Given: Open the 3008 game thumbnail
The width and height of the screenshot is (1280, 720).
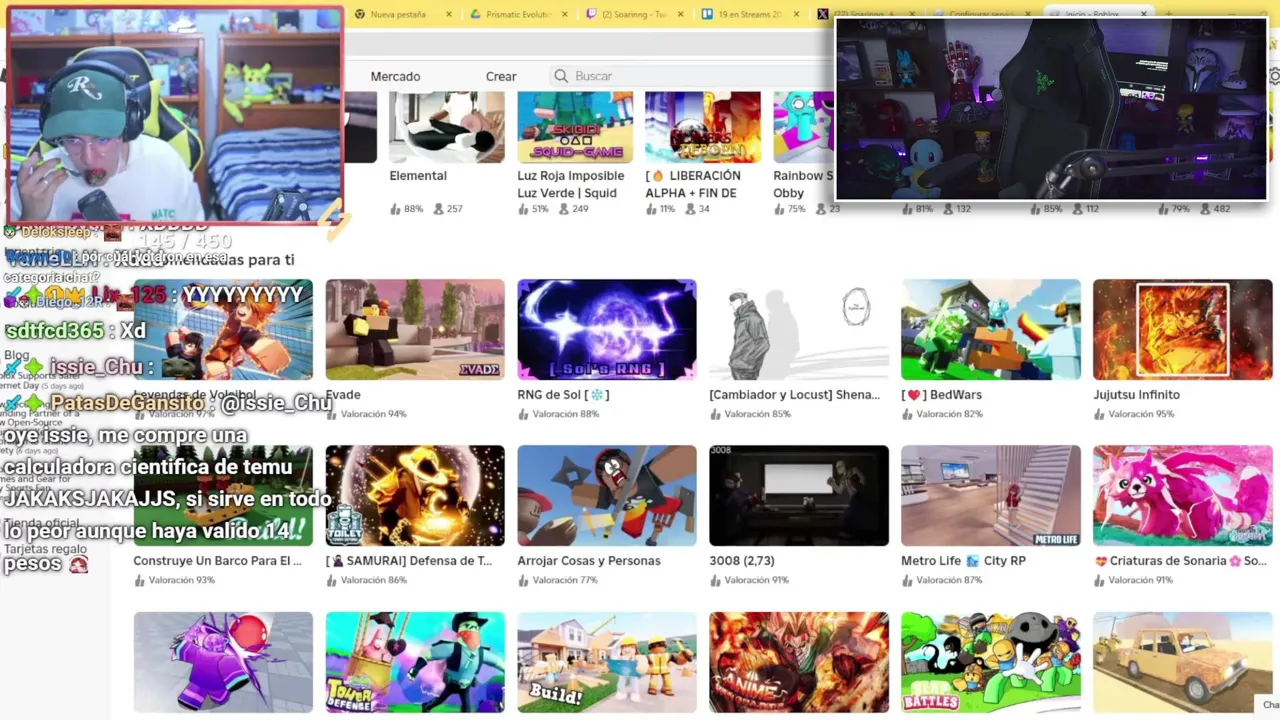Looking at the screenshot, I should coord(799,496).
